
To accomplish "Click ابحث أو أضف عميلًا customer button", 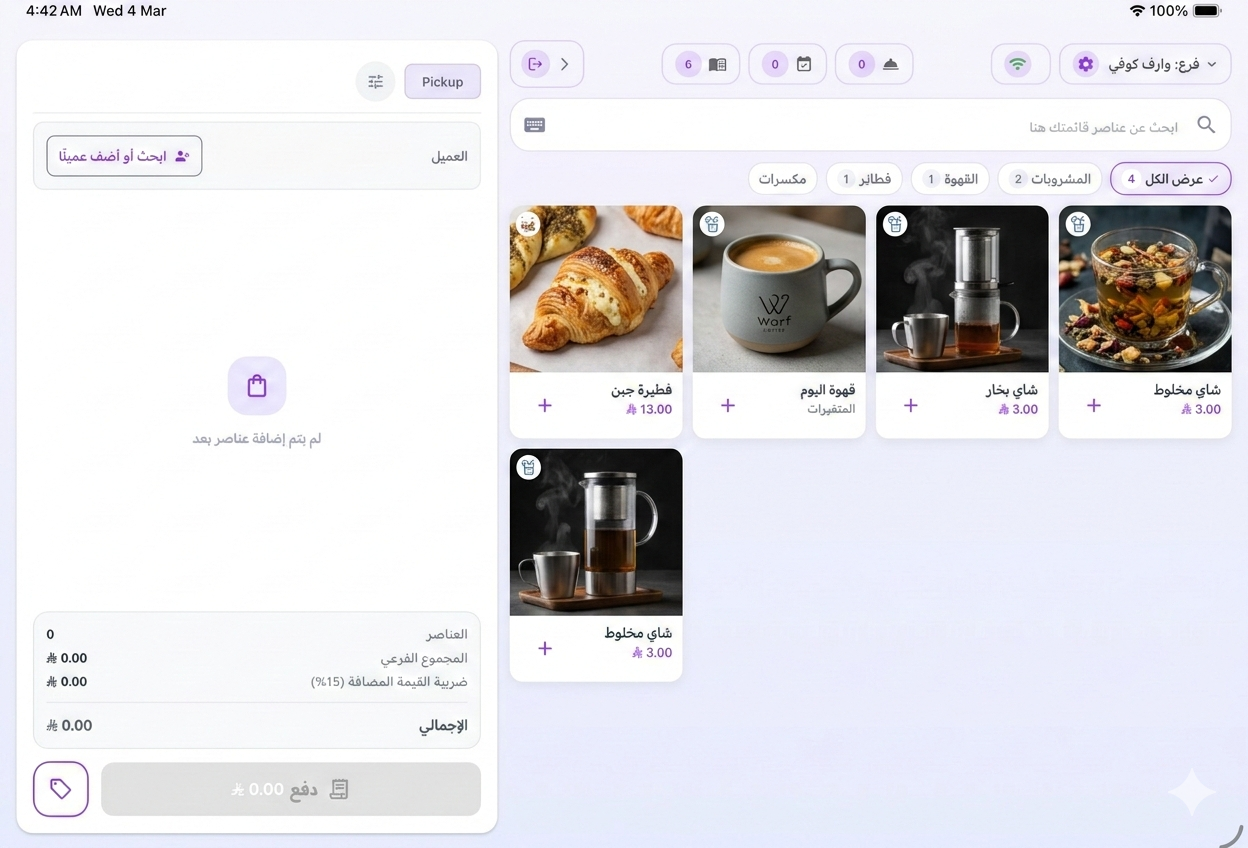I will pyautogui.click(x=124, y=156).
